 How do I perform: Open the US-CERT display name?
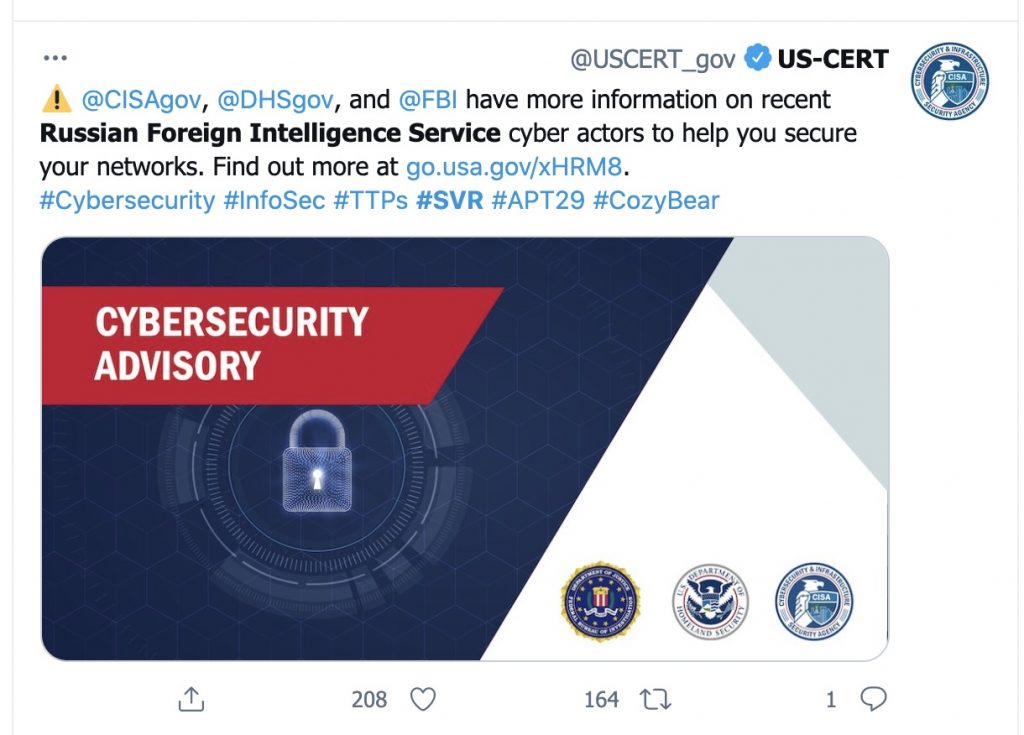833,59
